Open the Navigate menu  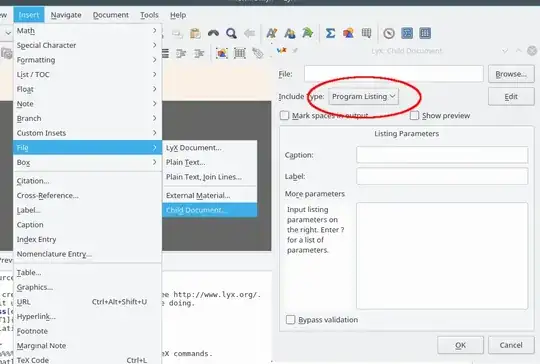coord(66,15)
